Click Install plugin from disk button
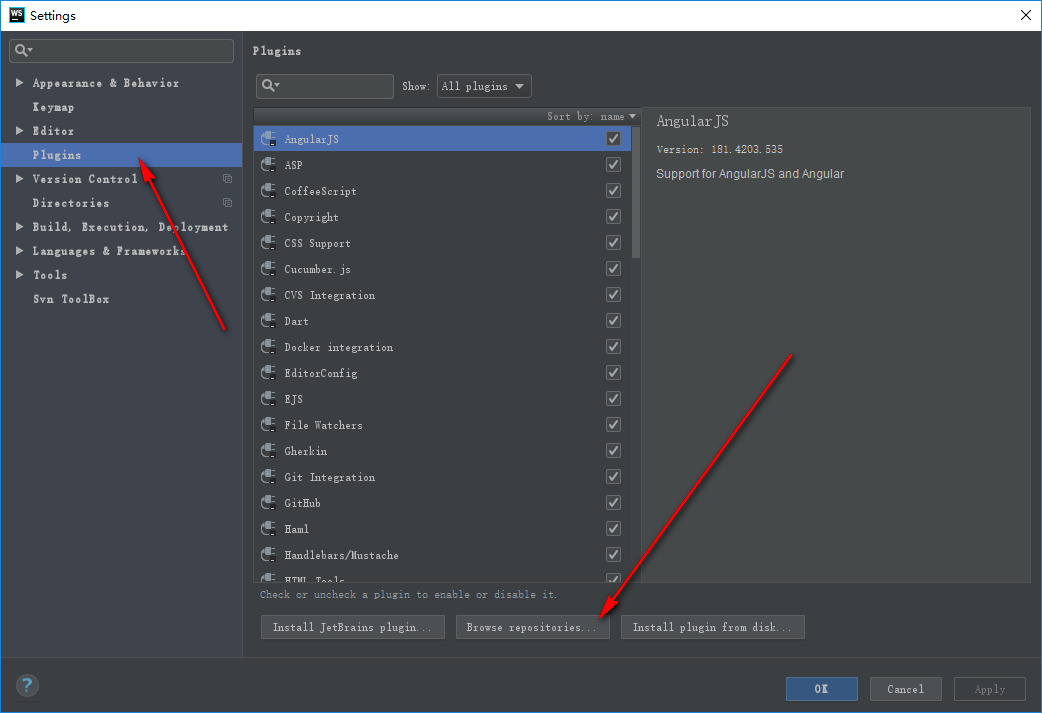The height and width of the screenshot is (713, 1042). click(x=712, y=627)
